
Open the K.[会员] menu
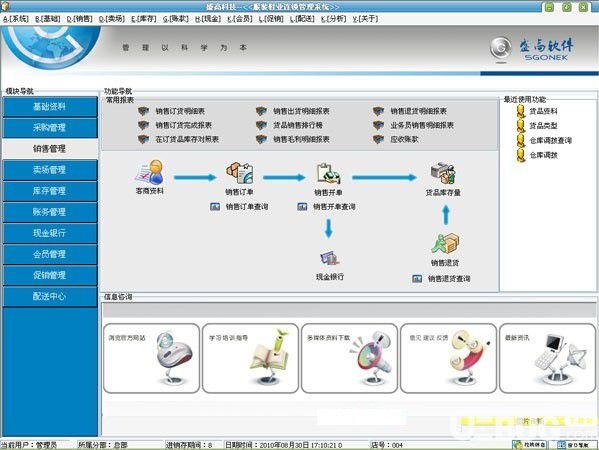coord(240,19)
